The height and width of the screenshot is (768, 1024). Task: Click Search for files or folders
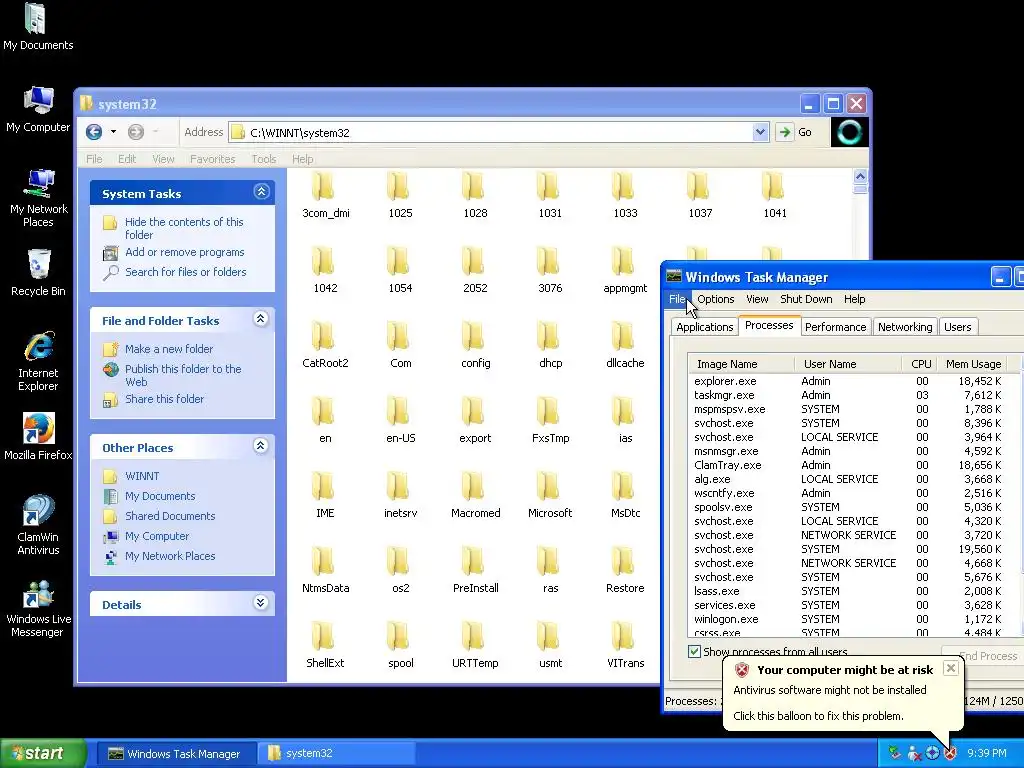coord(185,272)
